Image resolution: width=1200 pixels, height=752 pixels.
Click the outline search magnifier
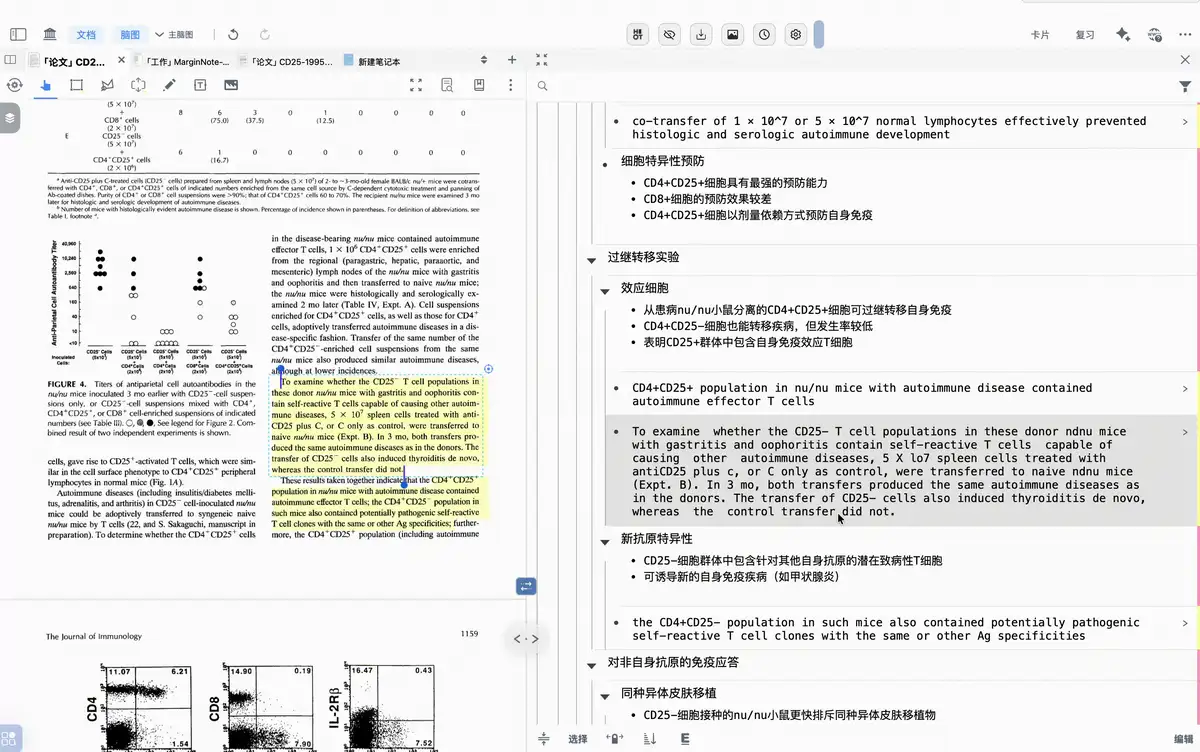click(542, 86)
